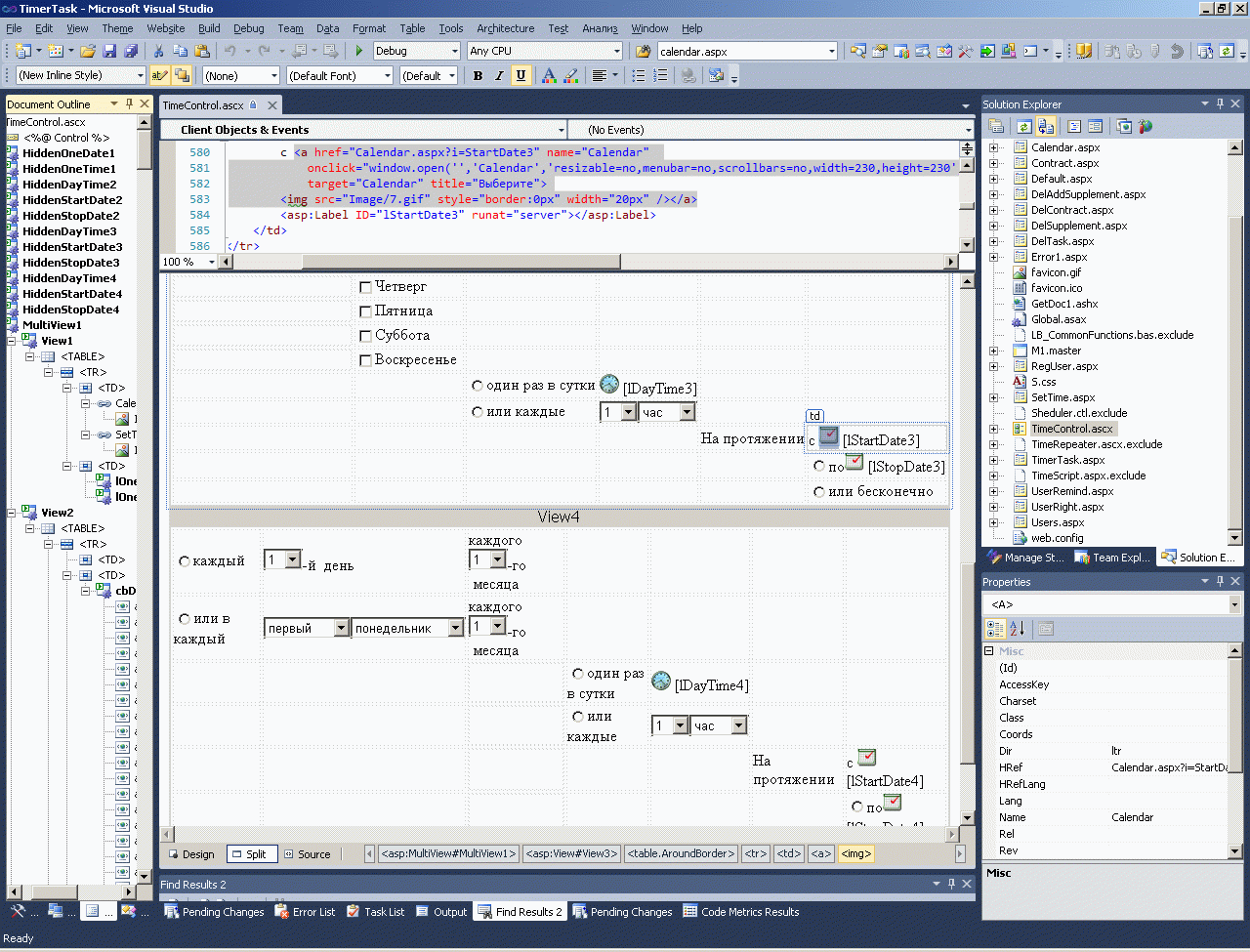Click the Copy toolbar icon
Image resolution: width=1250 pixels, height=952 pixels.
tap(180, 51)
